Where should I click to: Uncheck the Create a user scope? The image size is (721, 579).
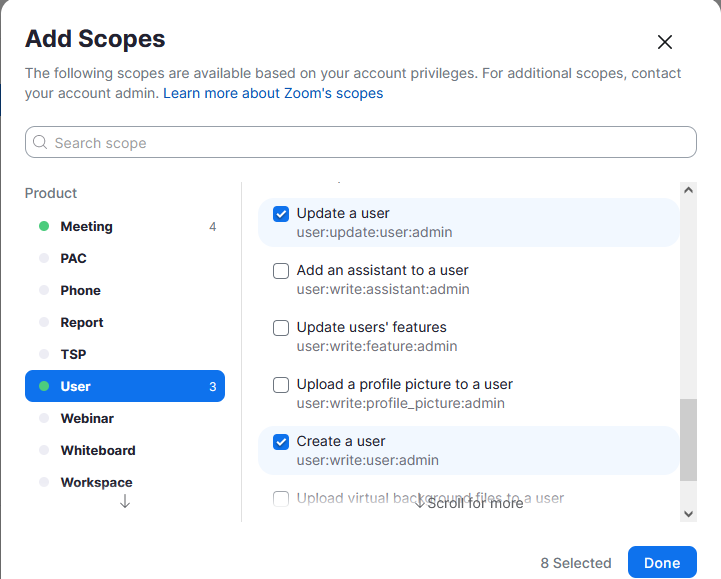pyautogui.click(x=281, y=442)
